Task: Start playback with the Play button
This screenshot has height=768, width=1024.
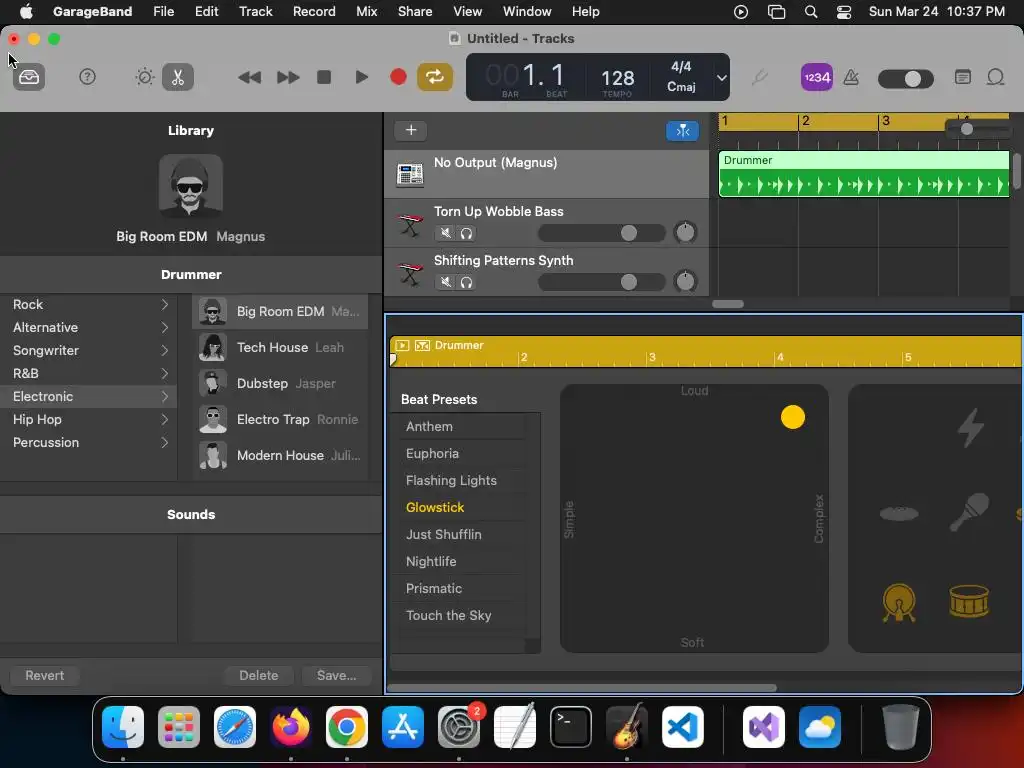Action: point(361,77)
